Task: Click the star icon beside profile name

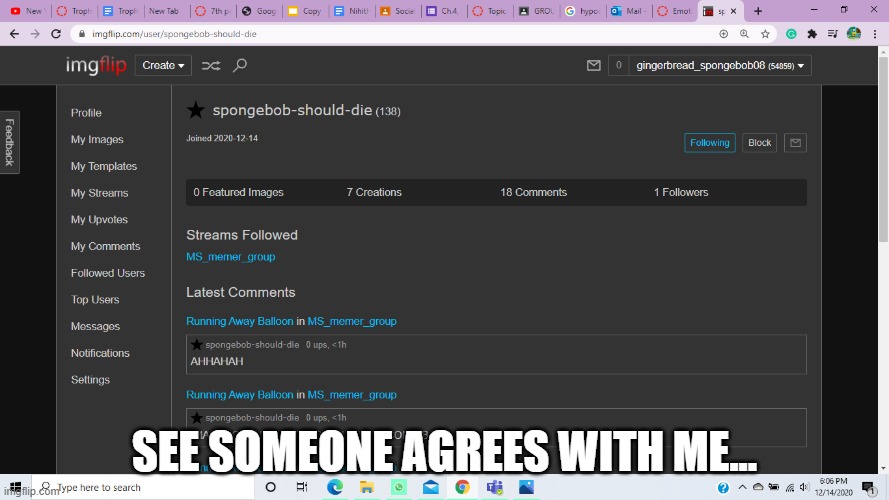Action: coord(196,110)
